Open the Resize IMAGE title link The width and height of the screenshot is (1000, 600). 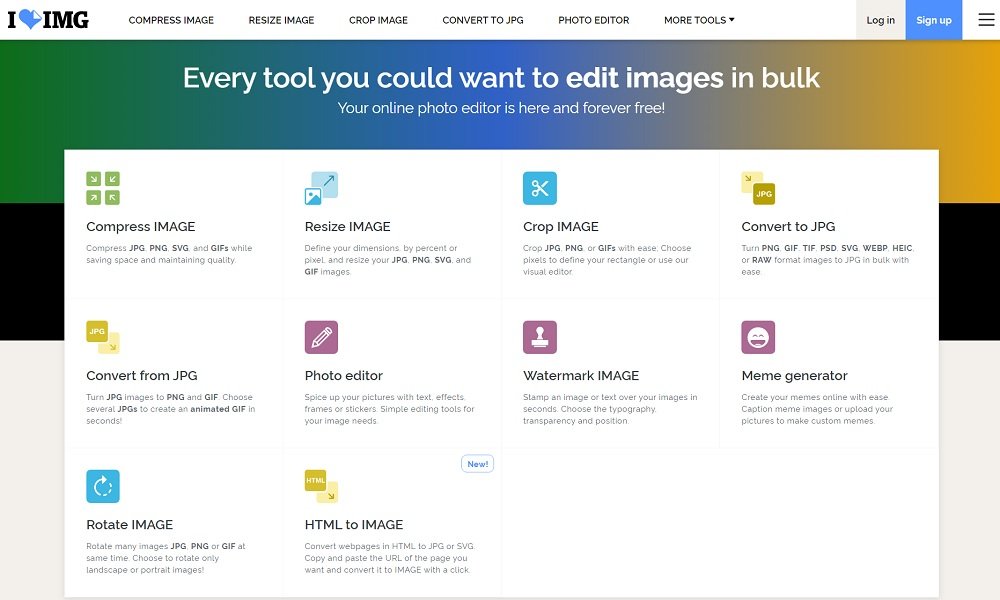(x=348, y=227)
